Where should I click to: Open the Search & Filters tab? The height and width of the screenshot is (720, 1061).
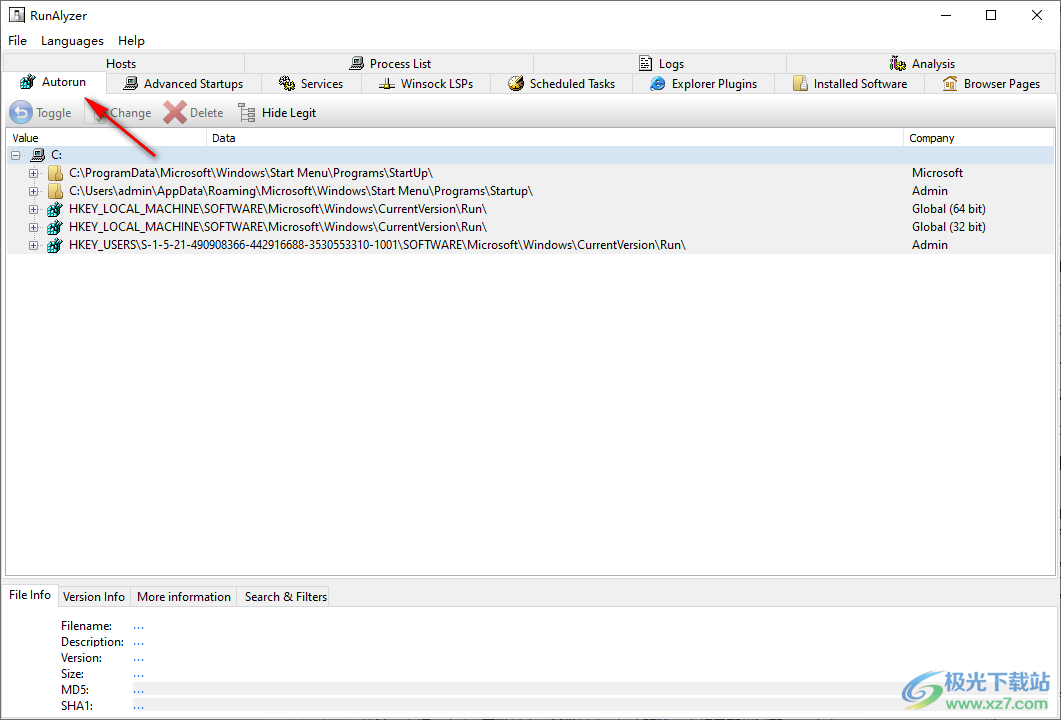pyautogui.click(x=286, y=597)
